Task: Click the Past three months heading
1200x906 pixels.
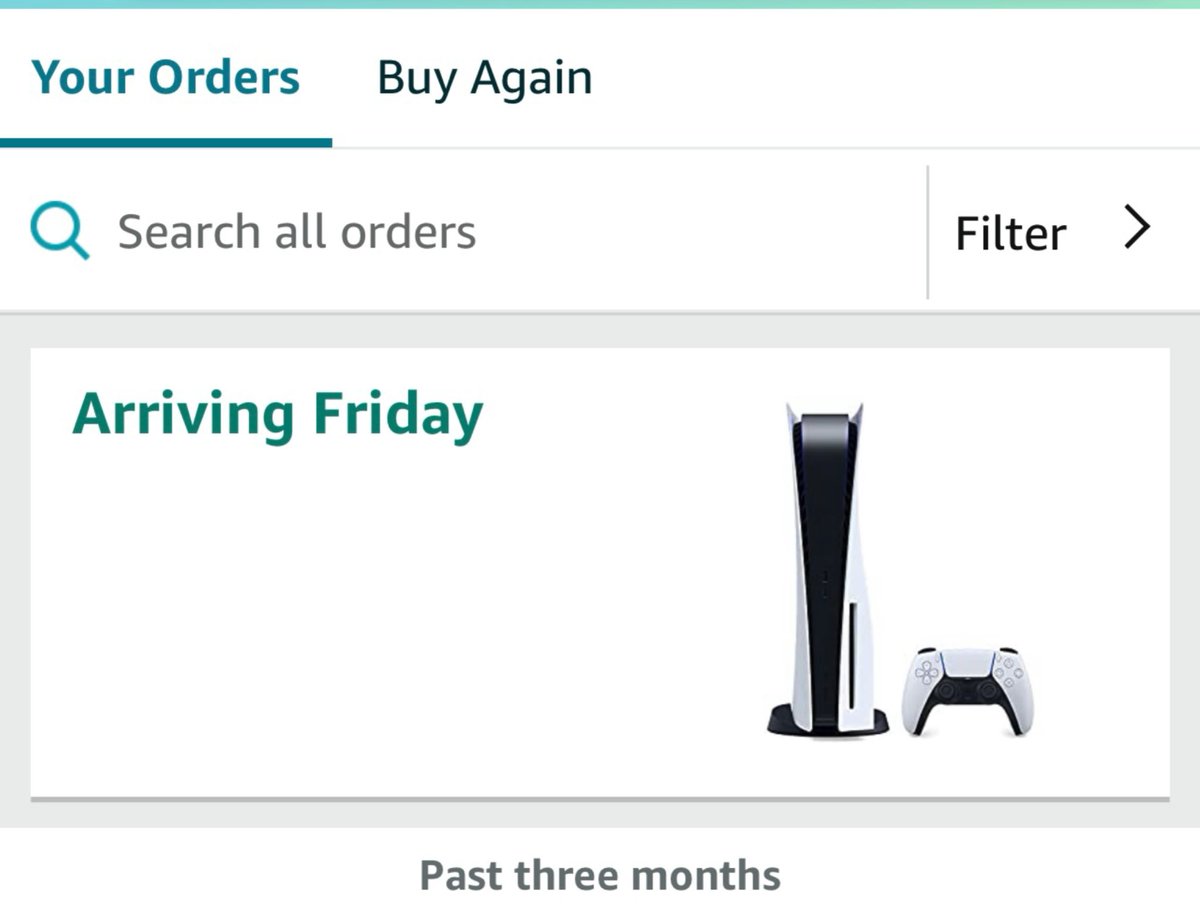Action: tap(600, 875)
